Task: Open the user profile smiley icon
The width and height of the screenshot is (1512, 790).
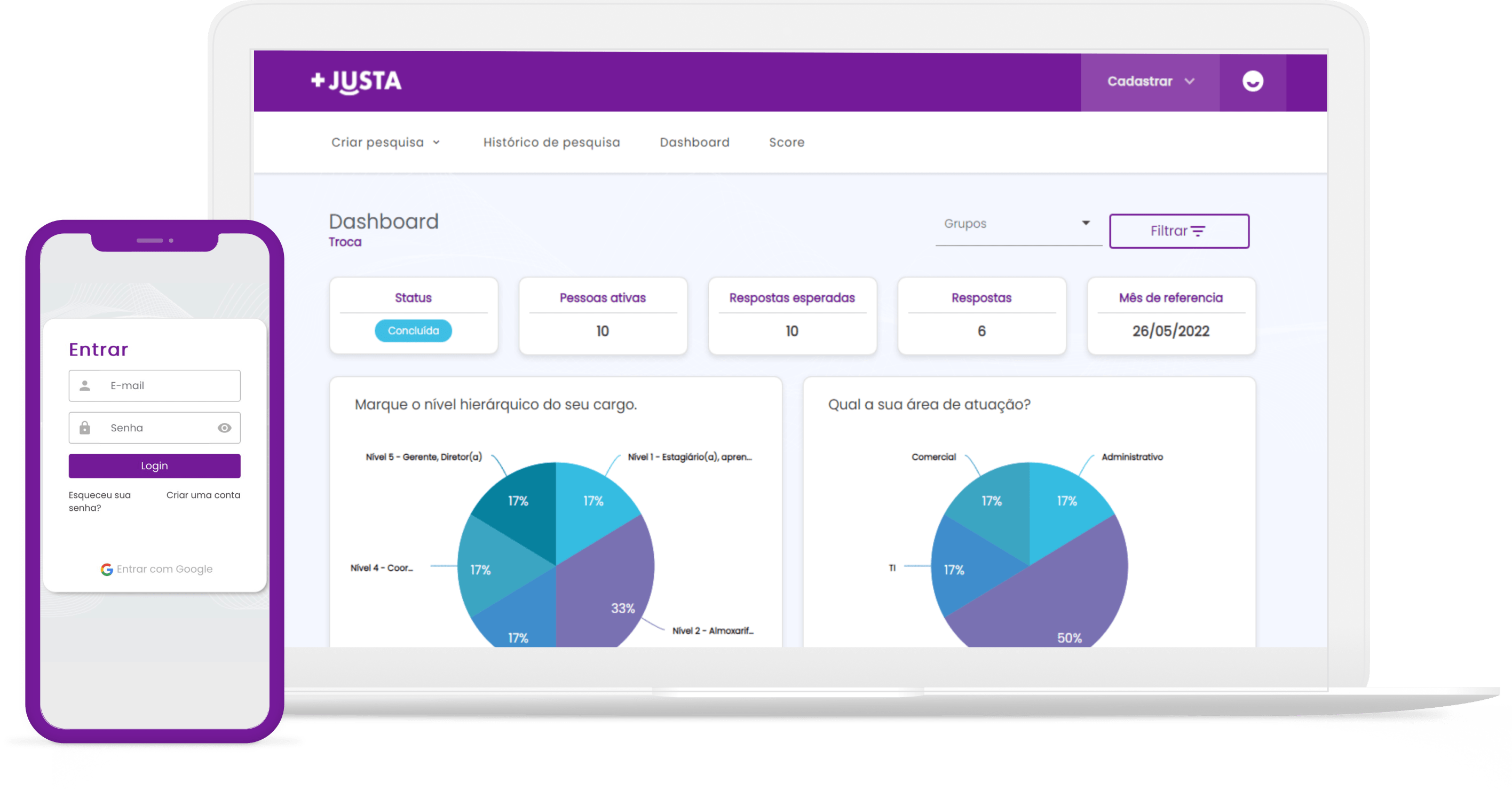Action: [x=1253, y=82]
